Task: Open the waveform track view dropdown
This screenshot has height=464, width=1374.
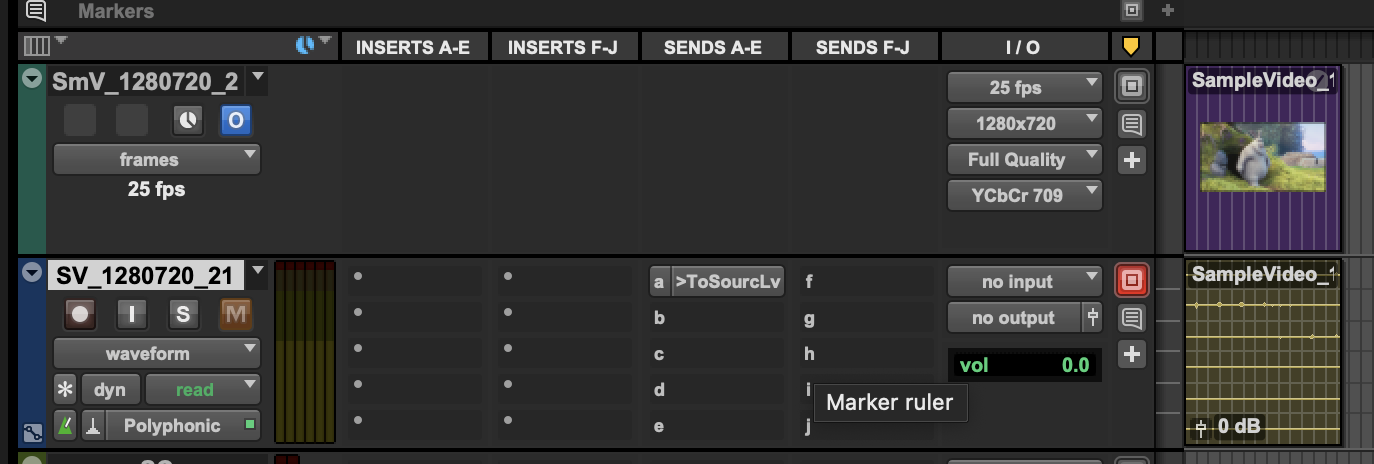Action: [156, 353]
